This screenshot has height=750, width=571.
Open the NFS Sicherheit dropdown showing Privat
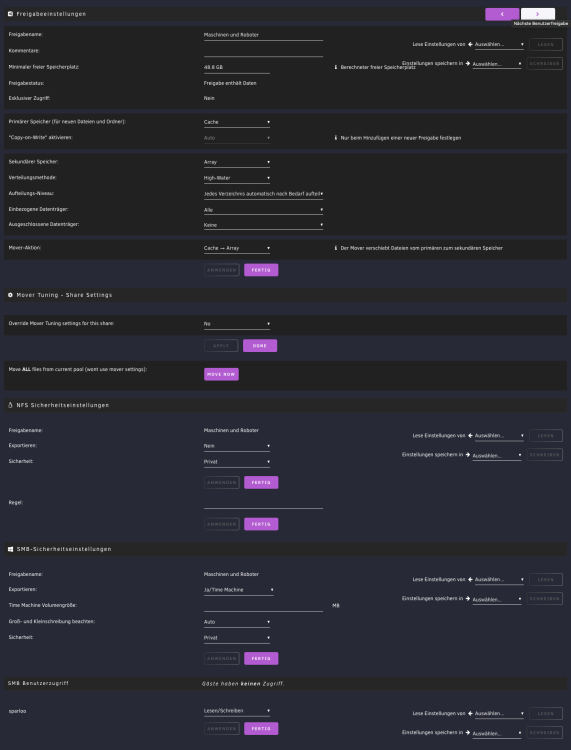pyautogui.click(x=237, y=462)
